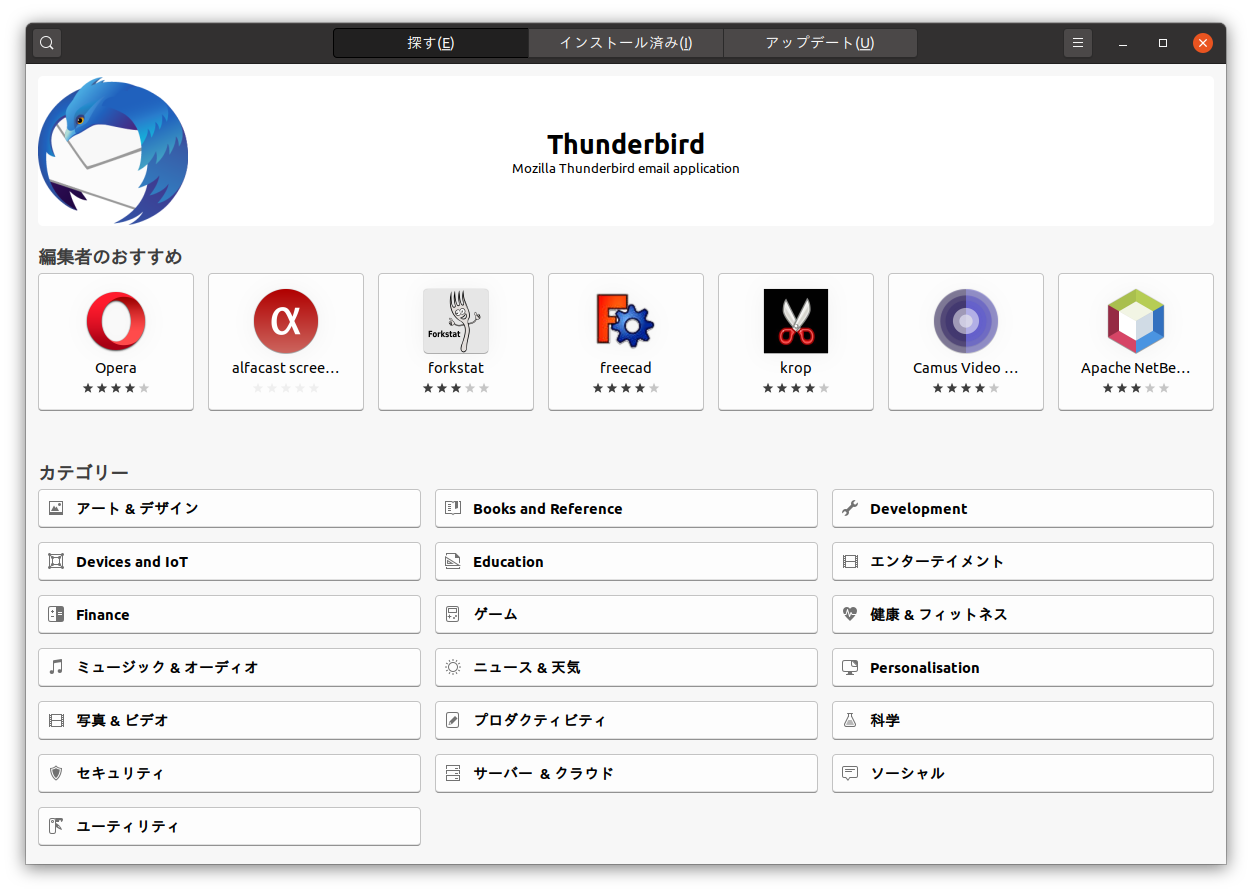Click music note icon beside ミュージック & オーディオ
Screen dimensions: 1252x893
coord(56,667)
